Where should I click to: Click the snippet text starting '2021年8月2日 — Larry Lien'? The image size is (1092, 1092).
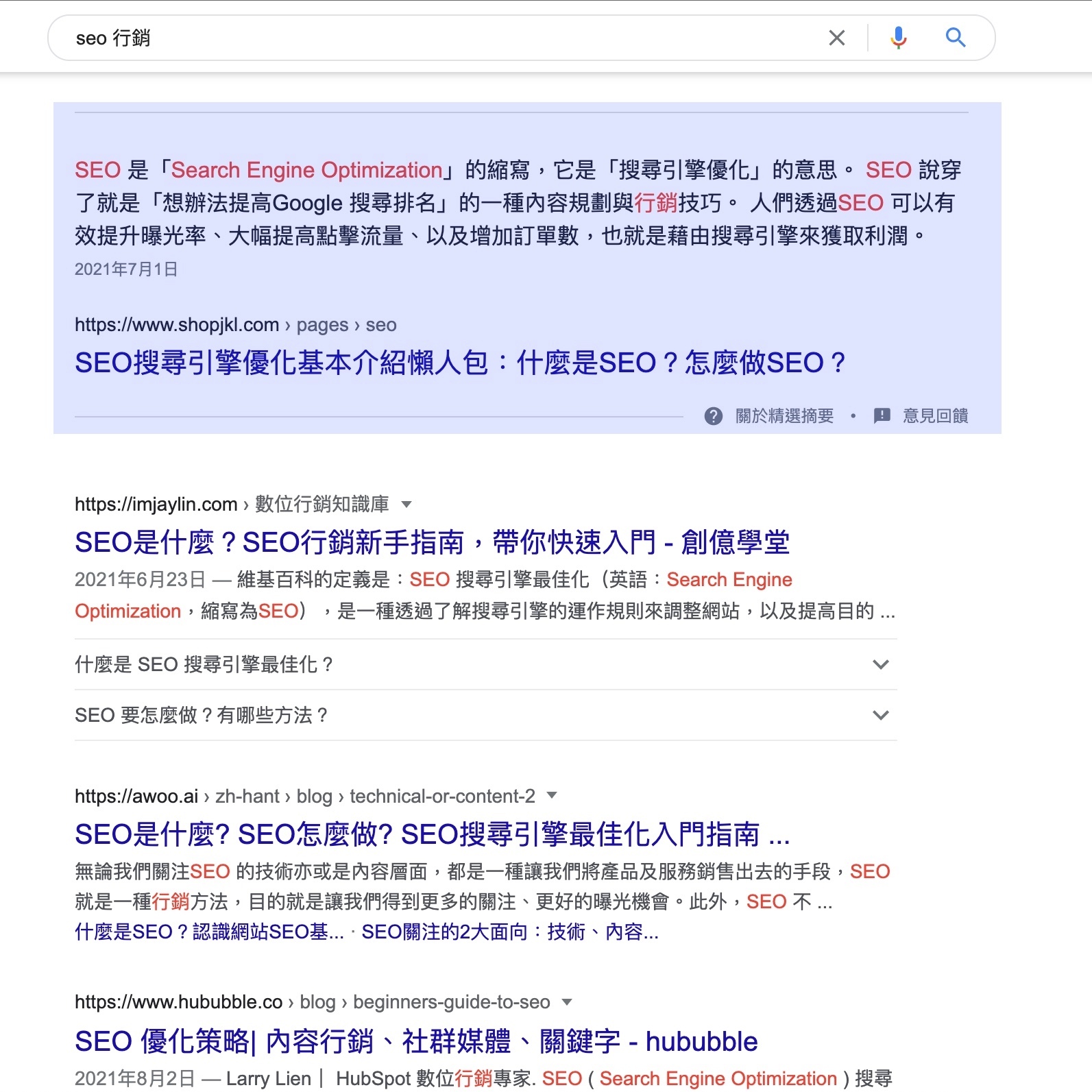(x=483, y=1078)
